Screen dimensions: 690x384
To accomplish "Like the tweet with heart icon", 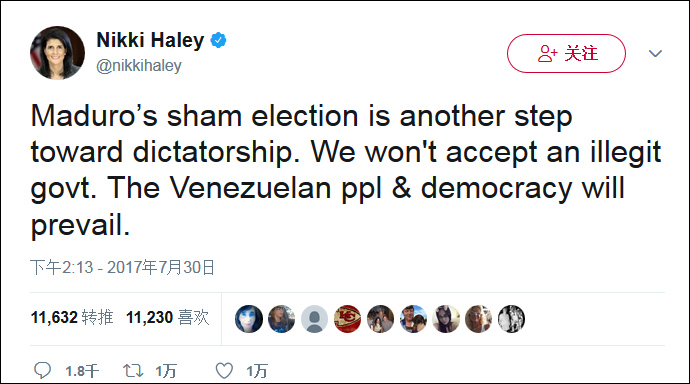I will [x=224, y=371].
